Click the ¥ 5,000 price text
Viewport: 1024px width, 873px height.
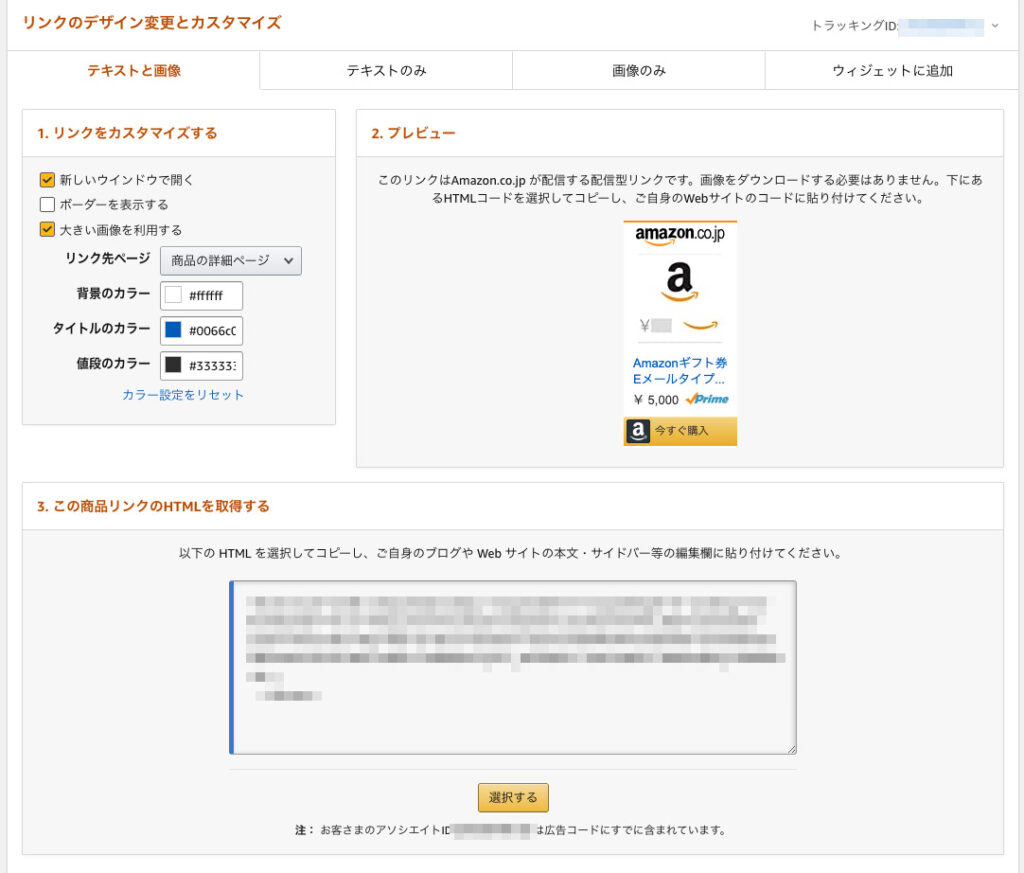656,400
